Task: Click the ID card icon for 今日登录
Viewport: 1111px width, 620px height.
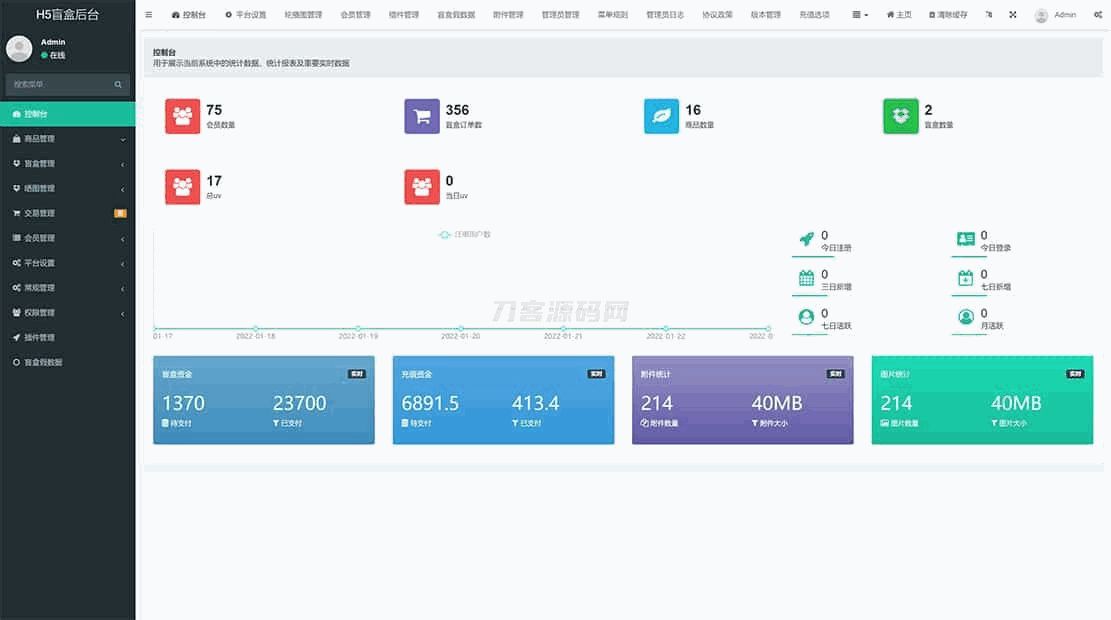Action: point(965,239)
